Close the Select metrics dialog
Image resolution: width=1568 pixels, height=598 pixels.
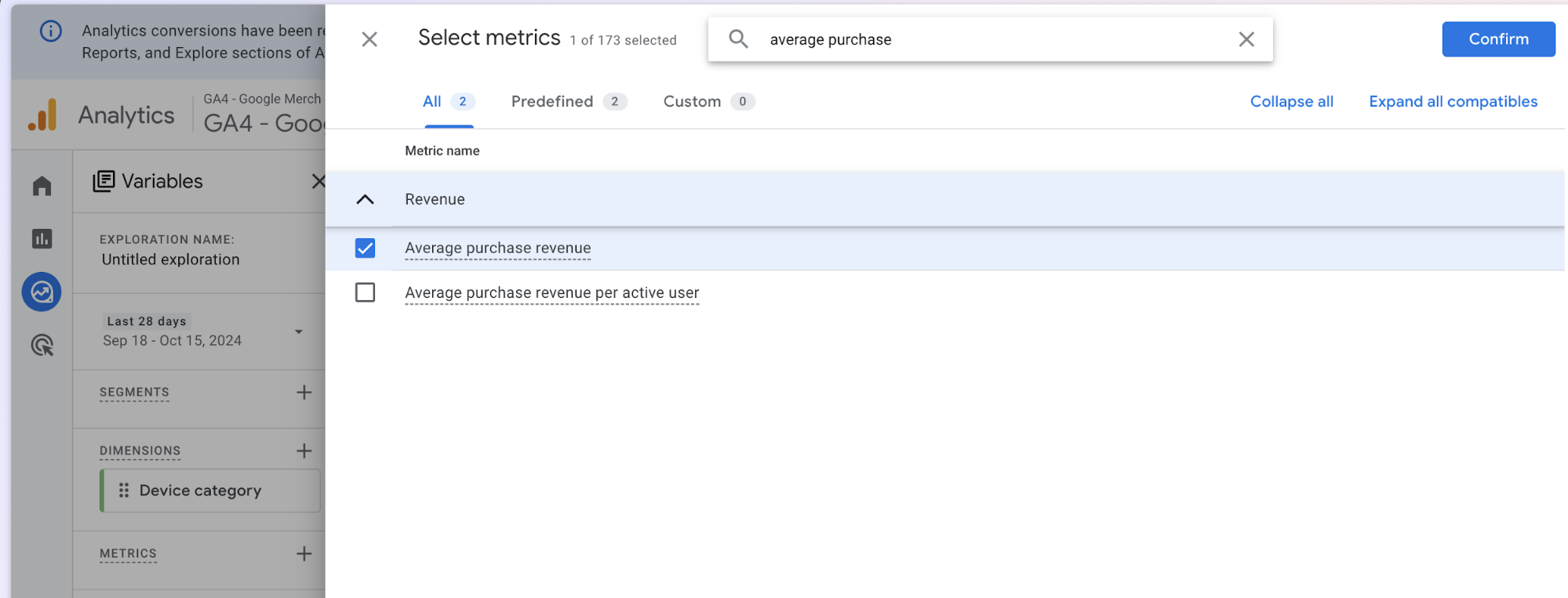369,39
